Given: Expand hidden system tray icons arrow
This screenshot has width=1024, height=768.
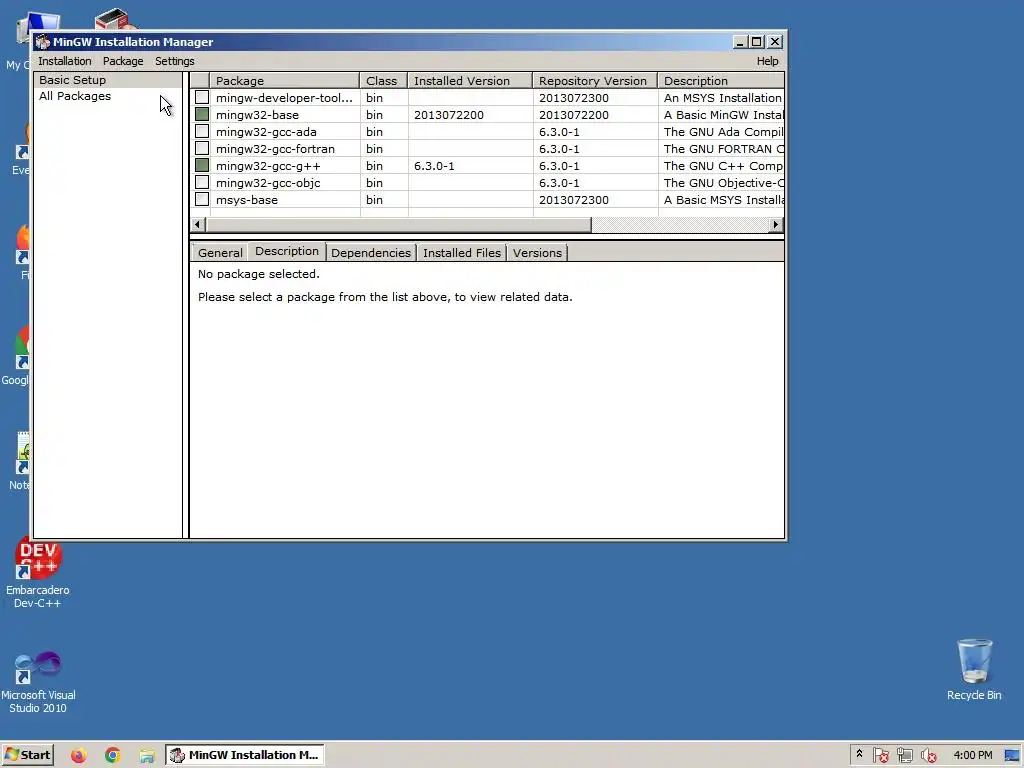Looking at the screenshot, I should coord(859,754).
